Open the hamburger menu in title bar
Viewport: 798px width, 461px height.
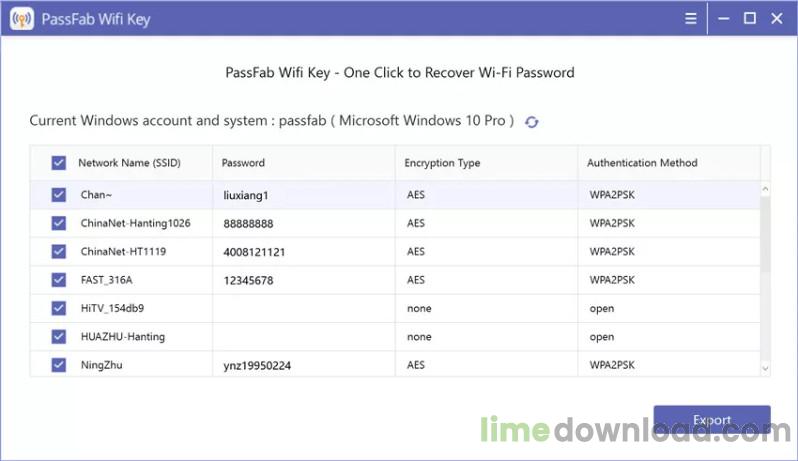point(691,19)
